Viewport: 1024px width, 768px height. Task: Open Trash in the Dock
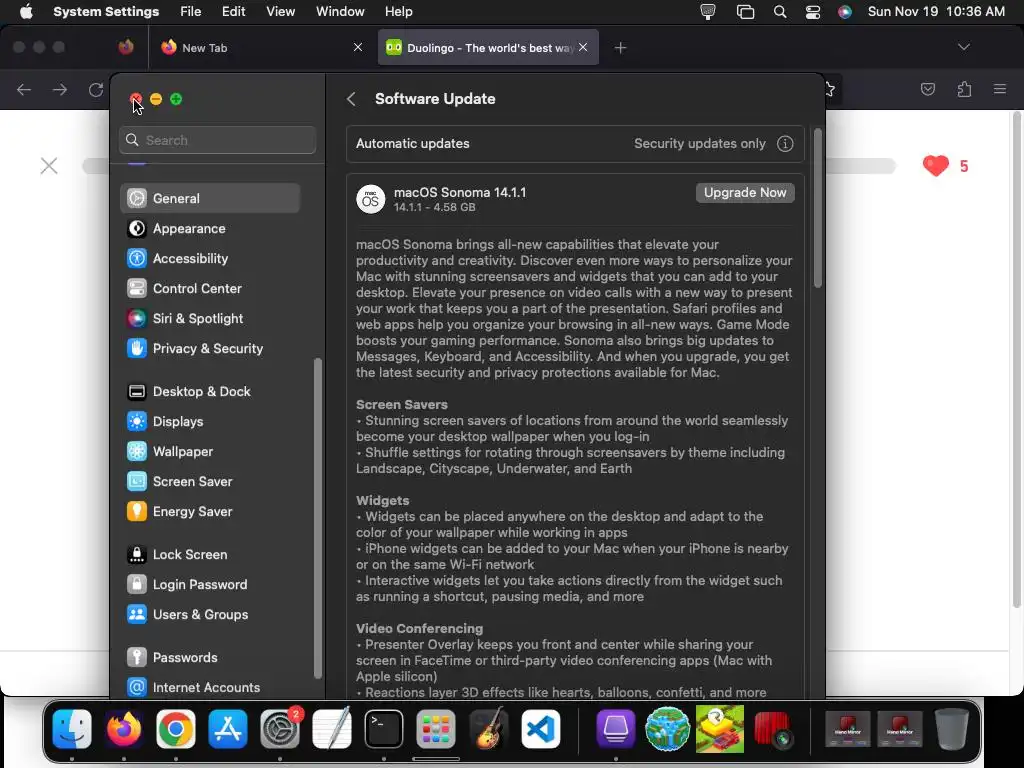coord(952,729)
